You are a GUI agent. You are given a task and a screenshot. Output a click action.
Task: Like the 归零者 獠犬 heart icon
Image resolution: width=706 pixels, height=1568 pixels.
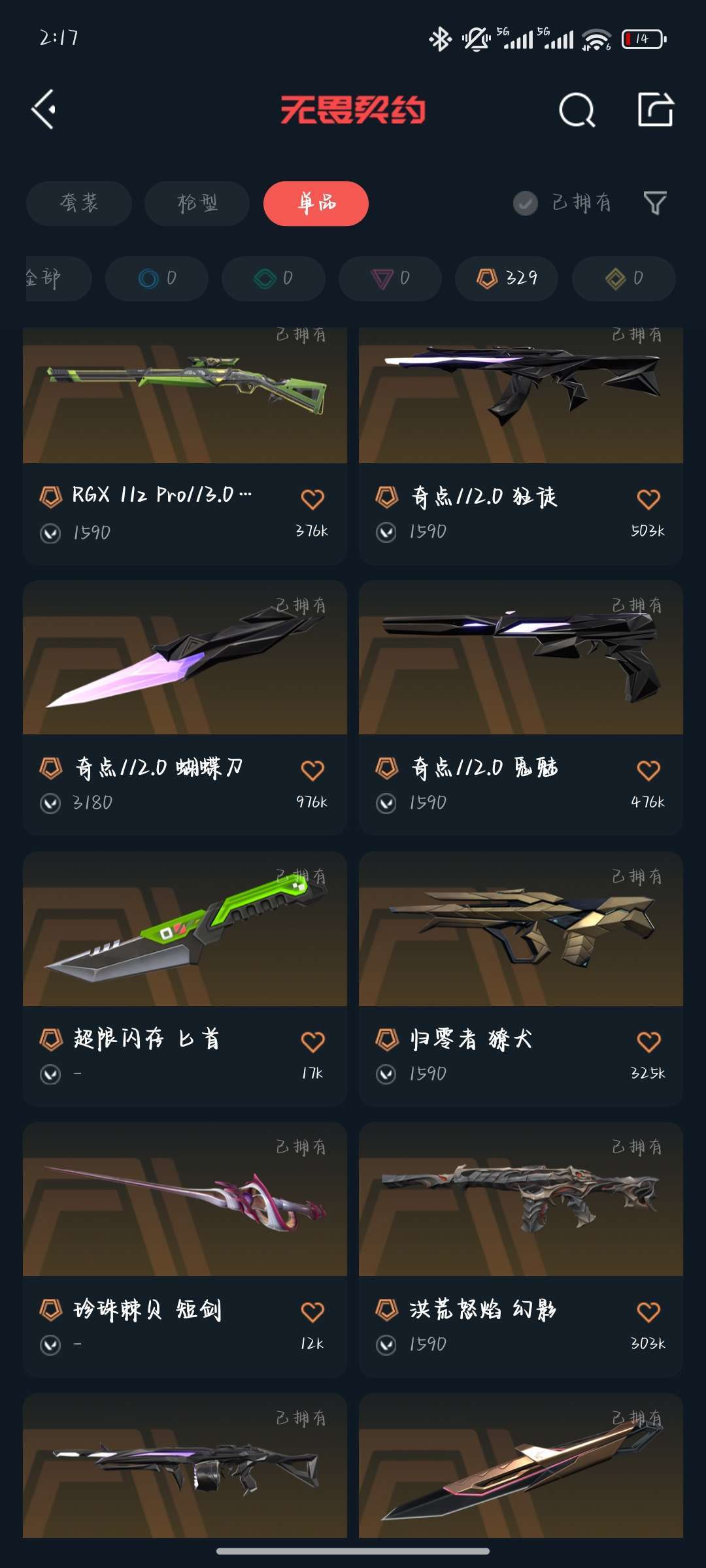pyautogui.click(x=648, y=1041)
